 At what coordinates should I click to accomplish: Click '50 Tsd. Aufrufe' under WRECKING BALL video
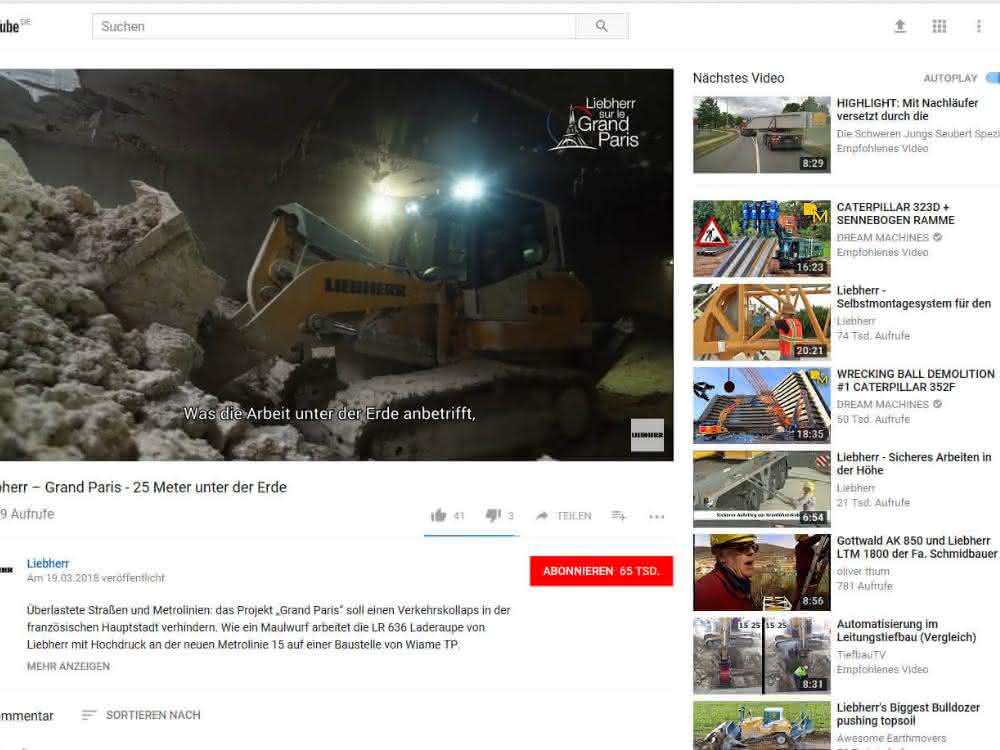[873, 419]
